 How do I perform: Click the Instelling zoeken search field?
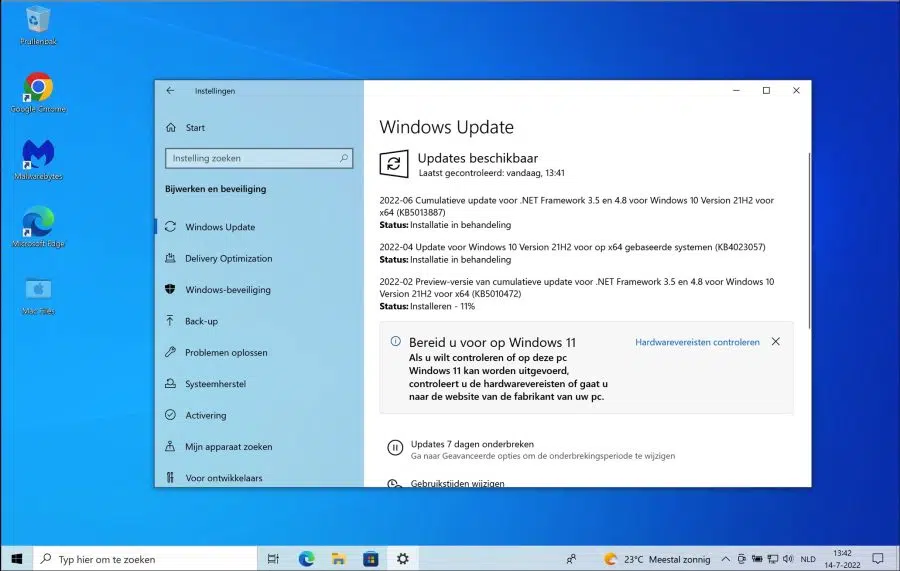[259, 158]
